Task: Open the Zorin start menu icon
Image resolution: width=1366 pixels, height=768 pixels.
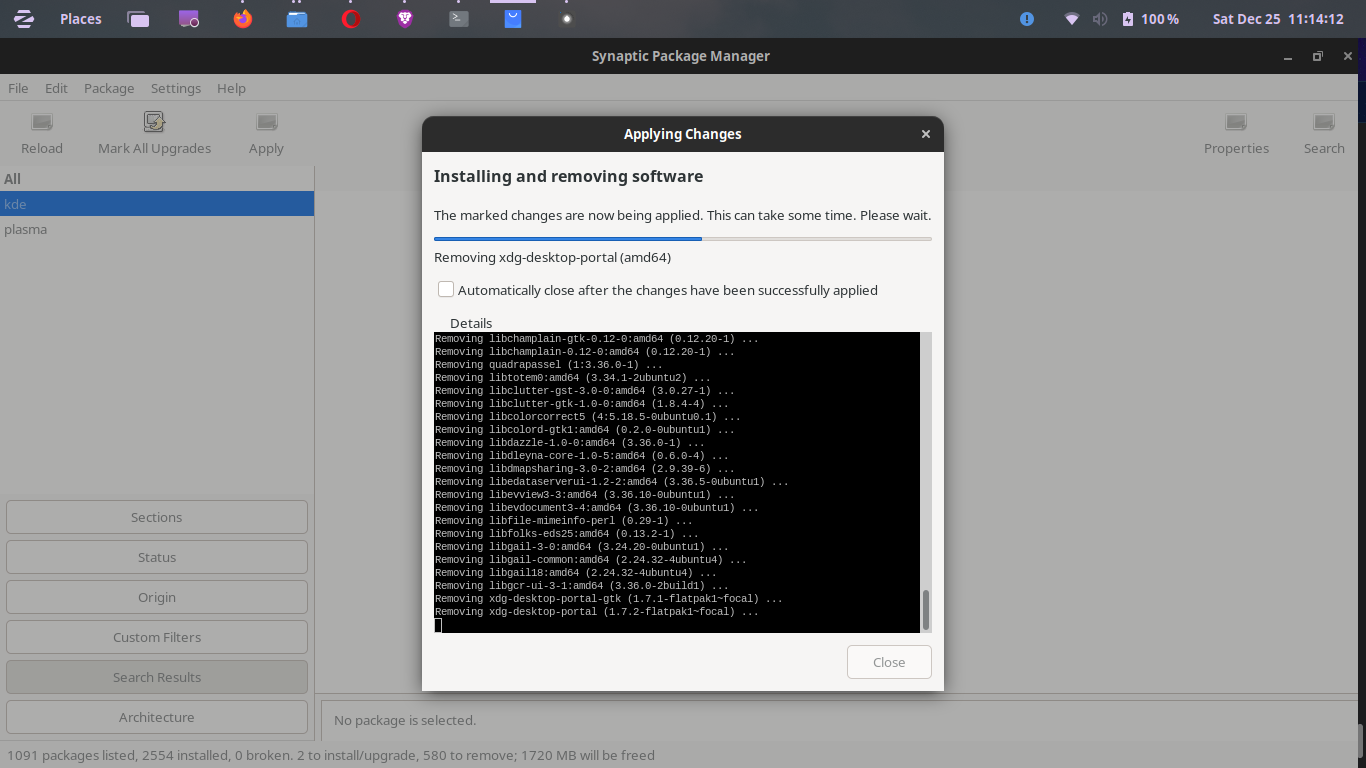Action: (x=24, y=19)
